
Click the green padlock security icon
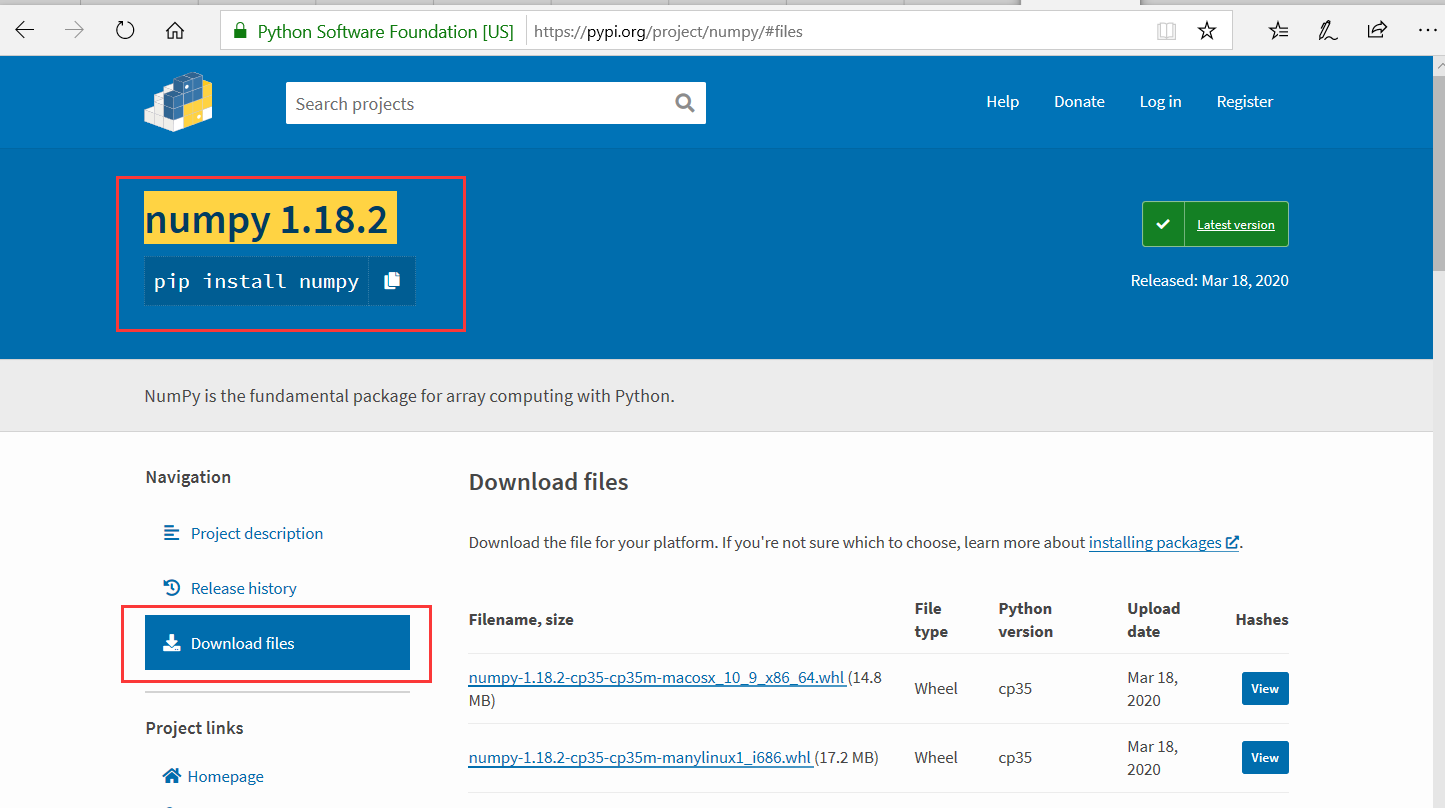[x=239, y=31]
